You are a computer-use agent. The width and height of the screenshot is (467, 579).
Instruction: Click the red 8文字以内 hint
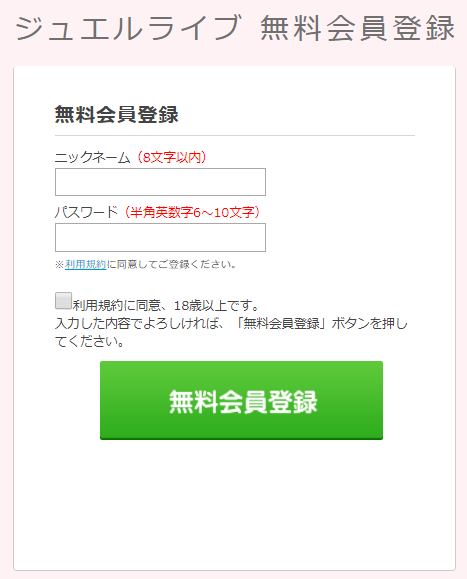[172, 158]
